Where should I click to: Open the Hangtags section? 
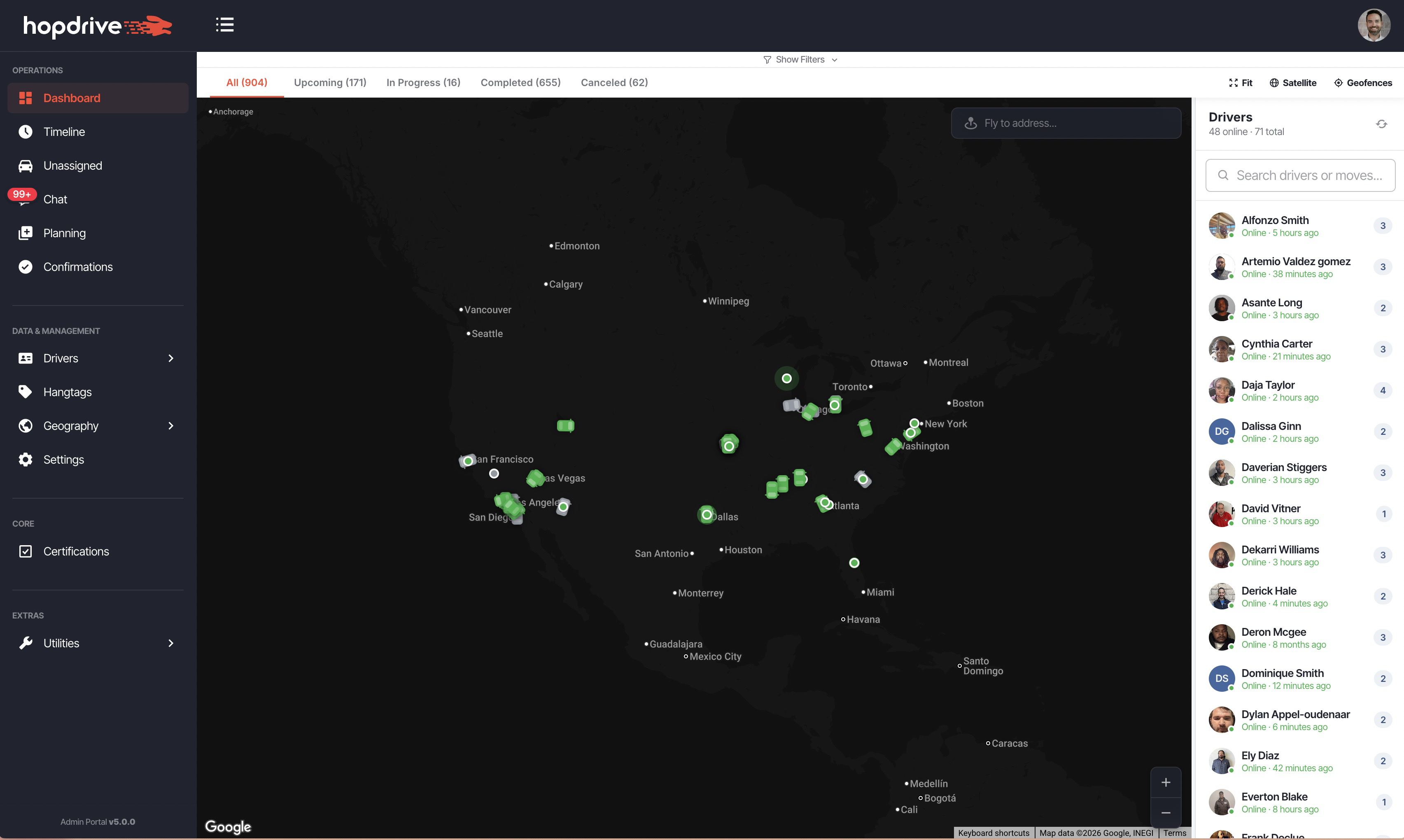[x=68, y=392]
